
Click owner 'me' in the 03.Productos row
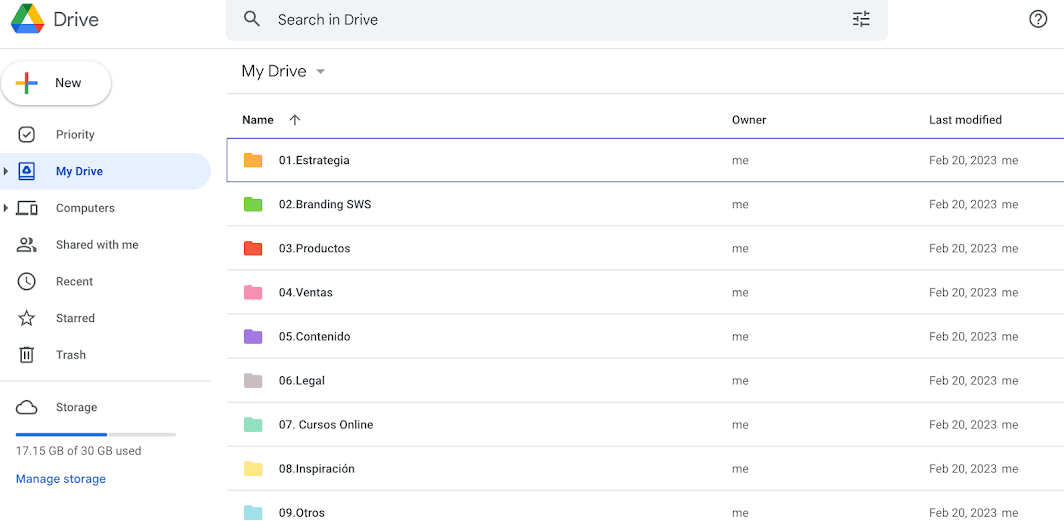click(740, 249)
